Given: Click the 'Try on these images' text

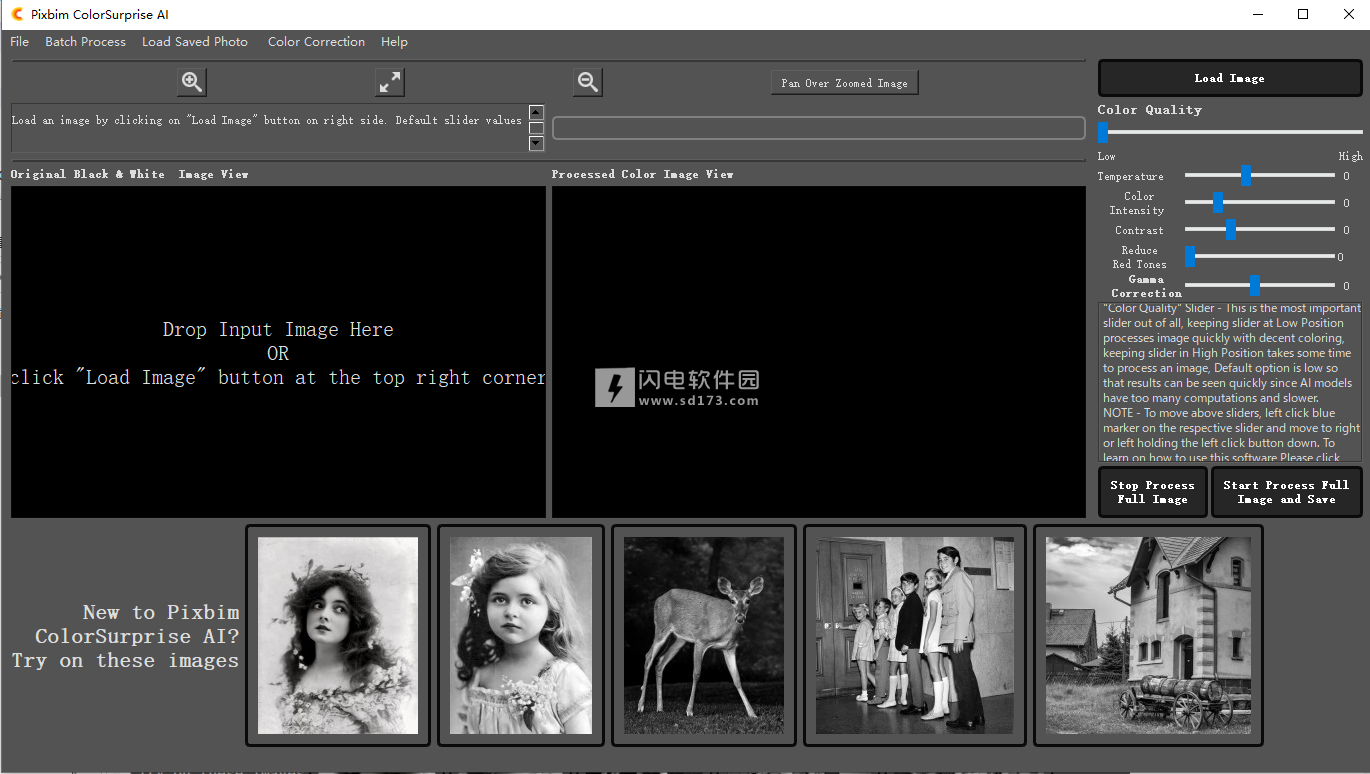Looking at the screenshot, I should tap(125, 661).
